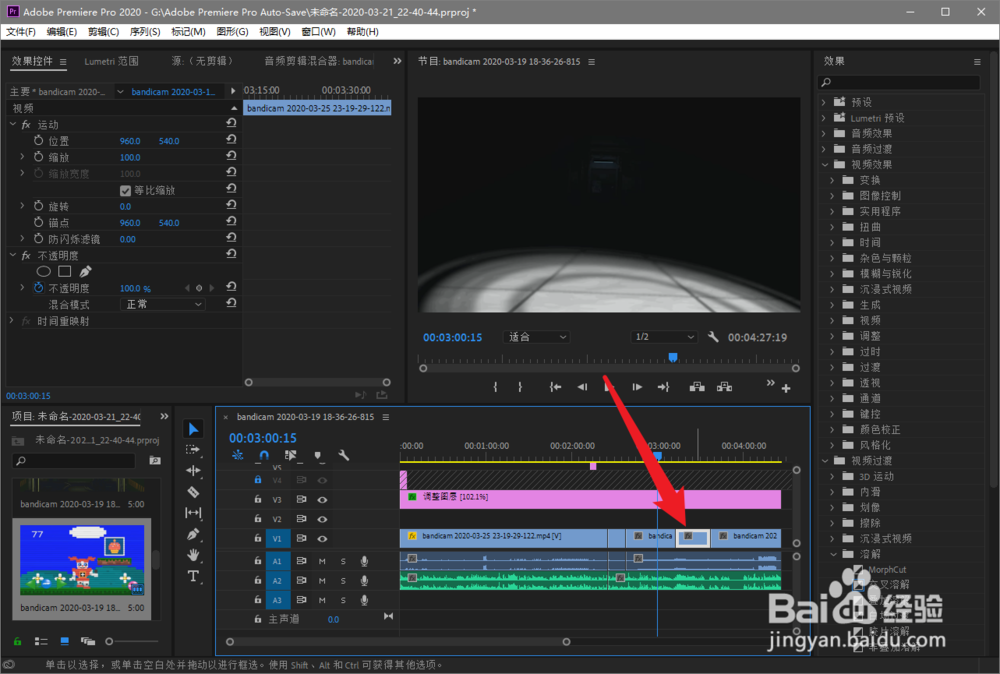The image size is (1000, 674).
Task: Enable voice-over record on A3
Action: 364,600
